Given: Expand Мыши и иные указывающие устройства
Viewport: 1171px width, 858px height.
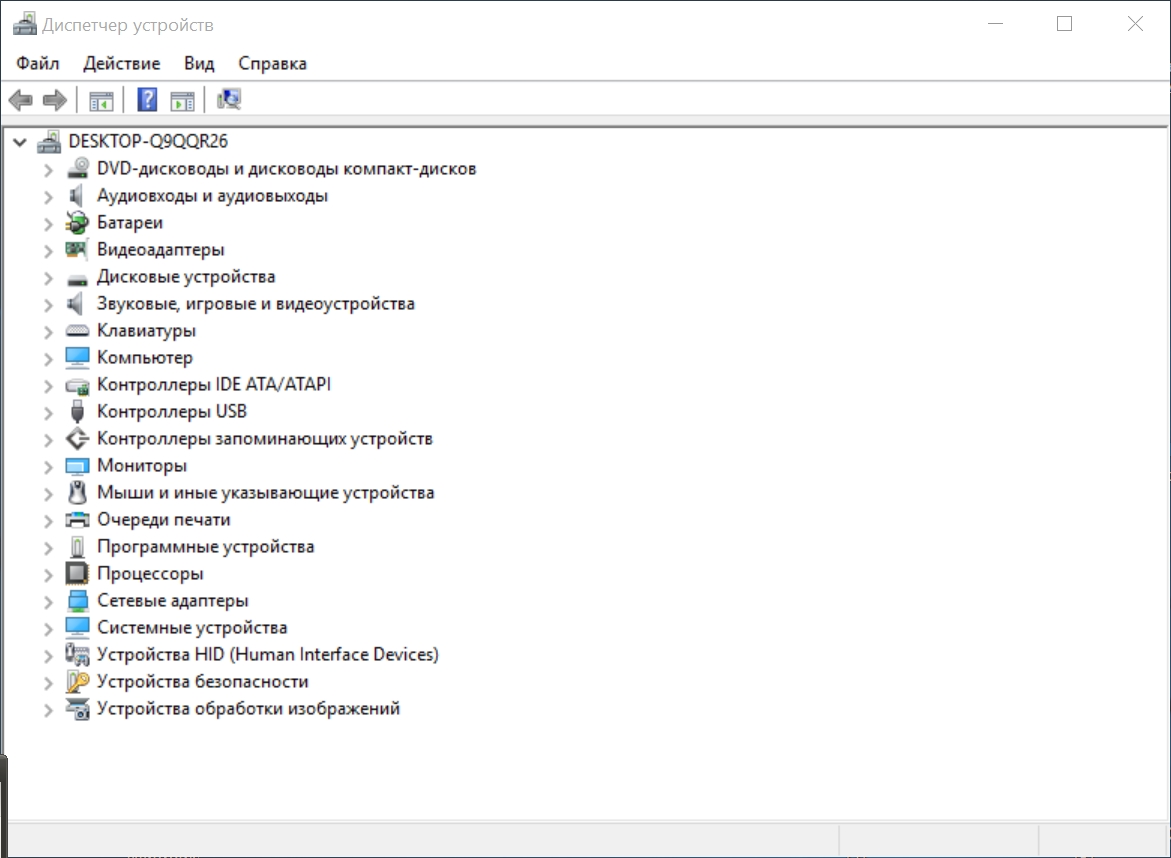Looking at the screenshot, I should coord(48,493).
